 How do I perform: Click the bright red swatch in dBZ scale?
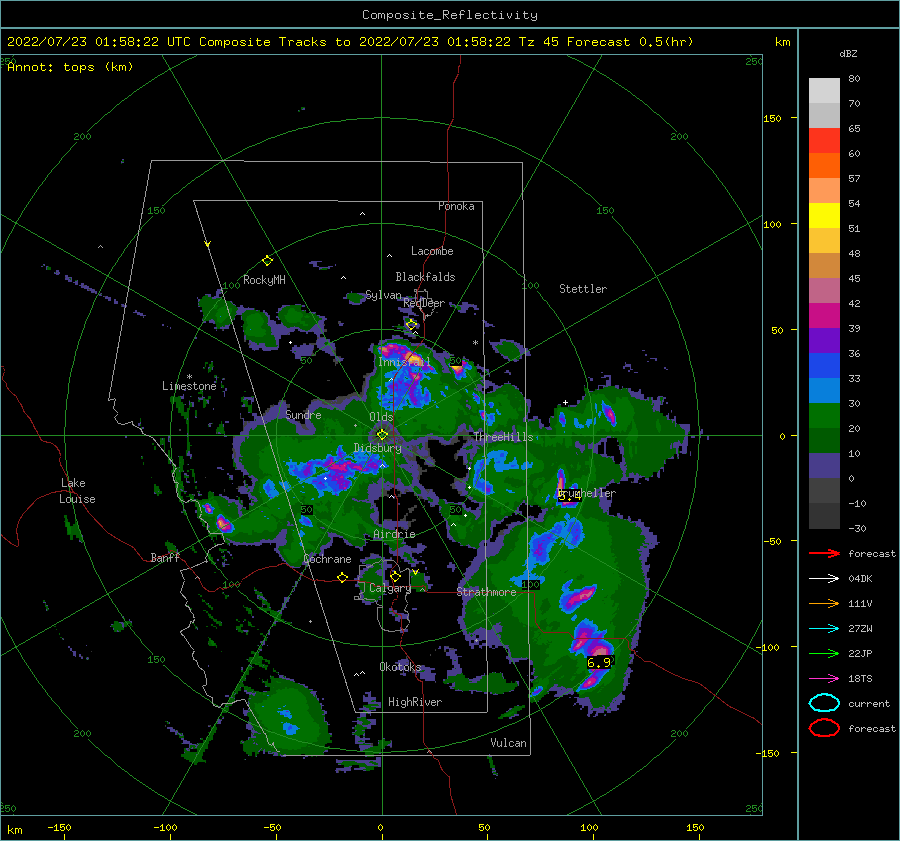[x=824, y=141]
